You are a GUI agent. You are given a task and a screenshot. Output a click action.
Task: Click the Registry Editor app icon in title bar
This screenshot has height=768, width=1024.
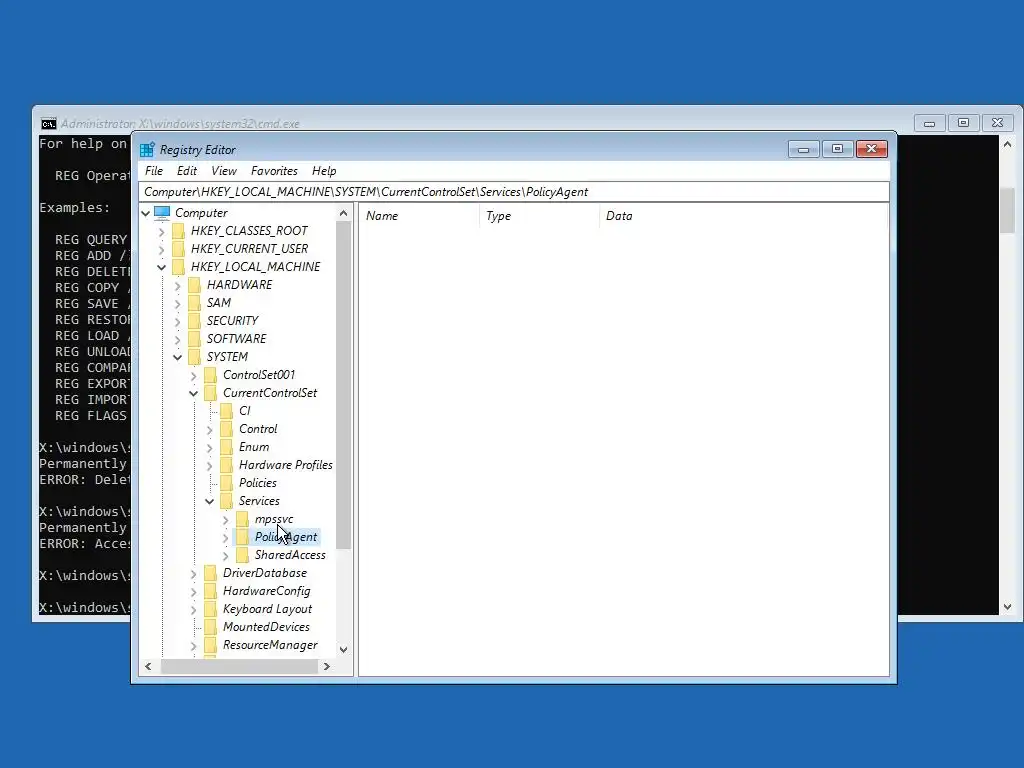148,150
